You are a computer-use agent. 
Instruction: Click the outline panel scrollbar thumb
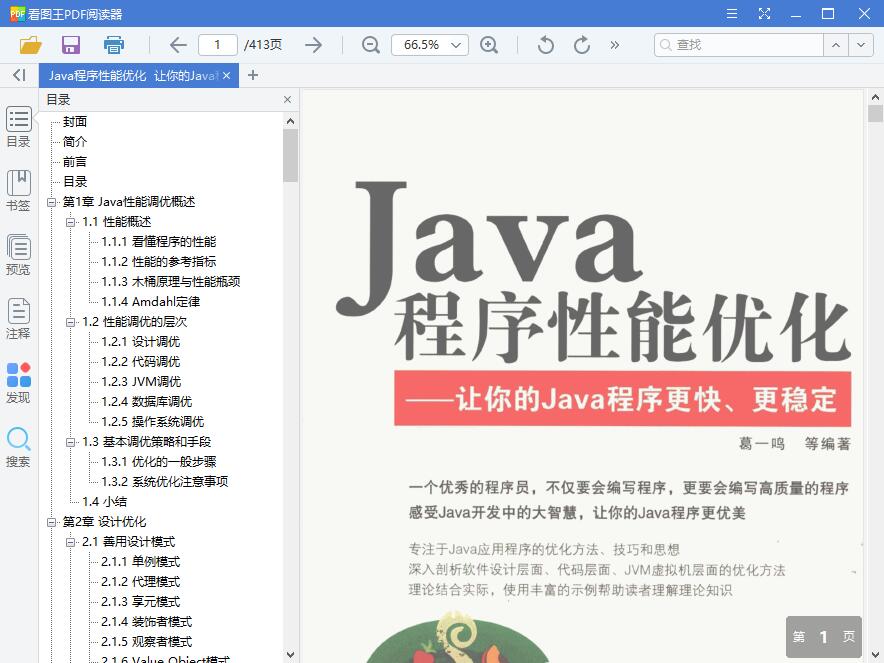(x=290, y=156)
